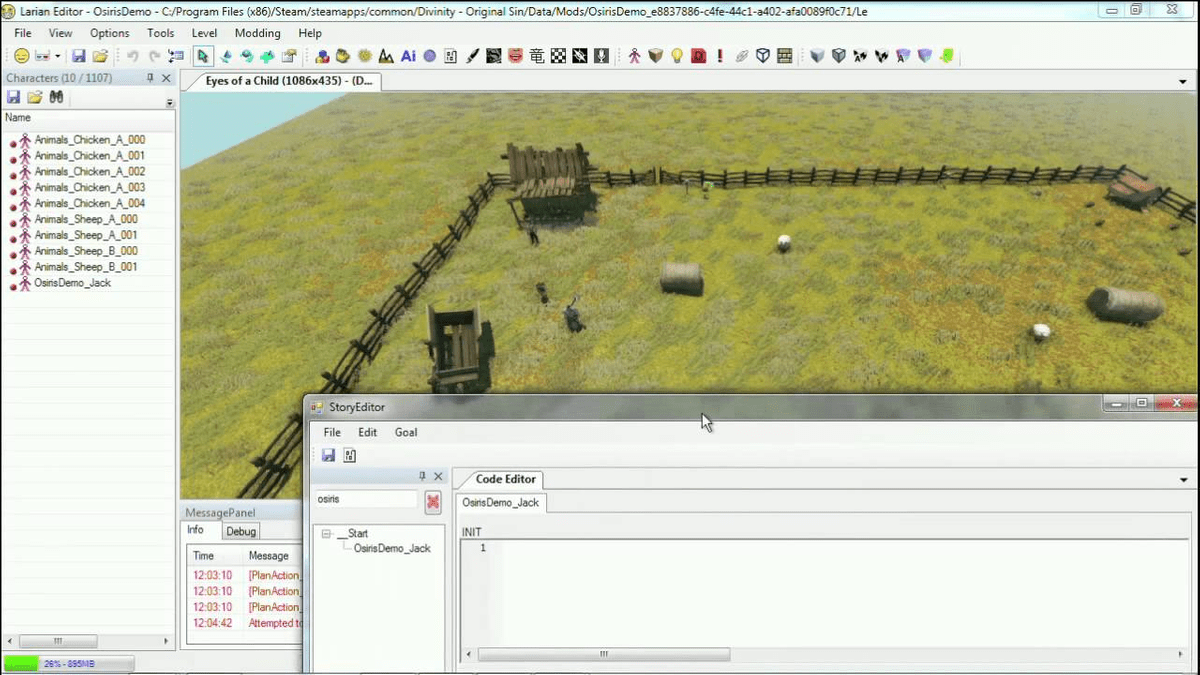The height and width of the screenshot is (675, 1200).
Task: Click the brick wall toolbar icon
Action: point(785,56)
